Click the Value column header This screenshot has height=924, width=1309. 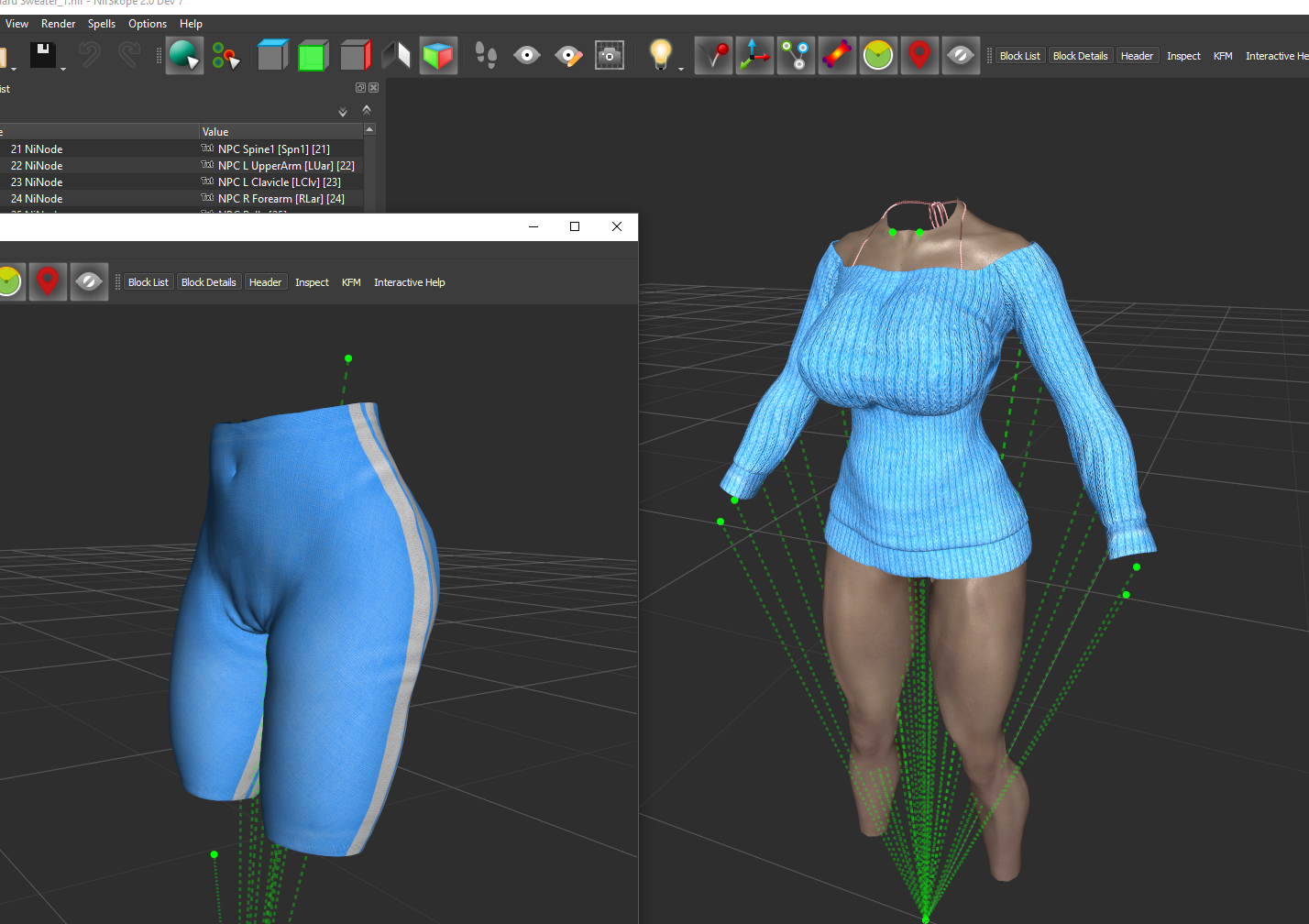pos(281,131)
